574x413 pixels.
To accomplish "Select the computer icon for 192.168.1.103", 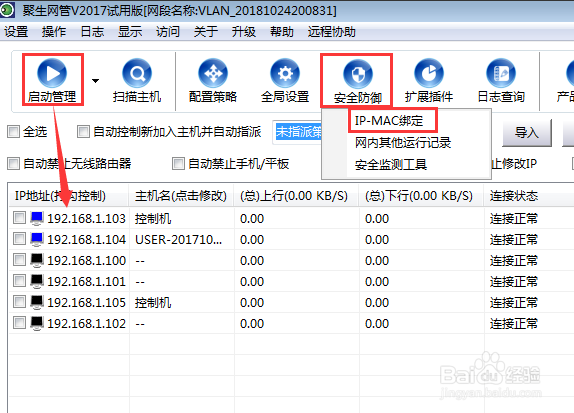I will click(x=37, y=218).
